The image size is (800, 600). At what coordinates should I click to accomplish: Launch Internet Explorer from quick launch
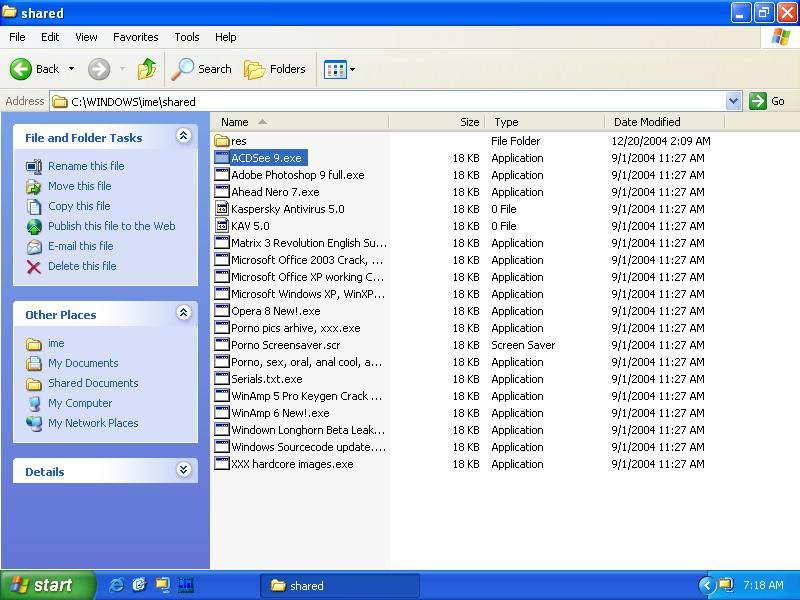[116, 585]
